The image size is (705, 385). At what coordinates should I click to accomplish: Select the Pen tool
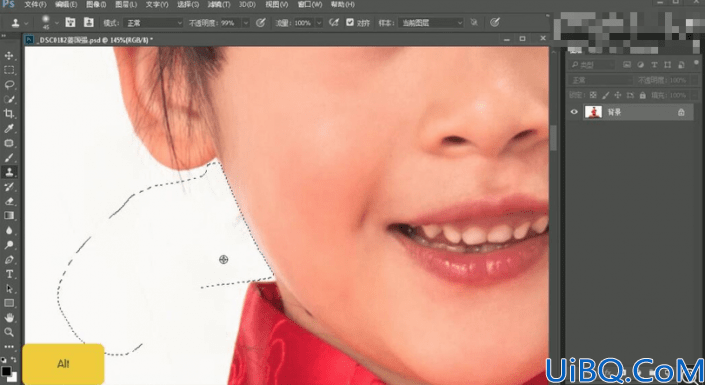point(9,260)
